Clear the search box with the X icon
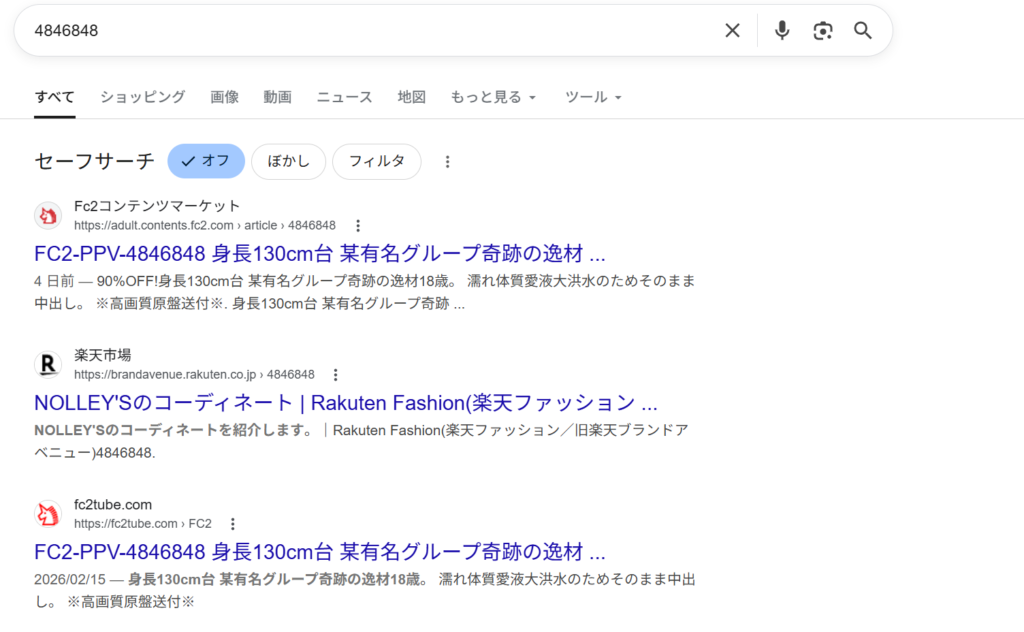This screenshot has height=632, width=1024. (732, 31)
